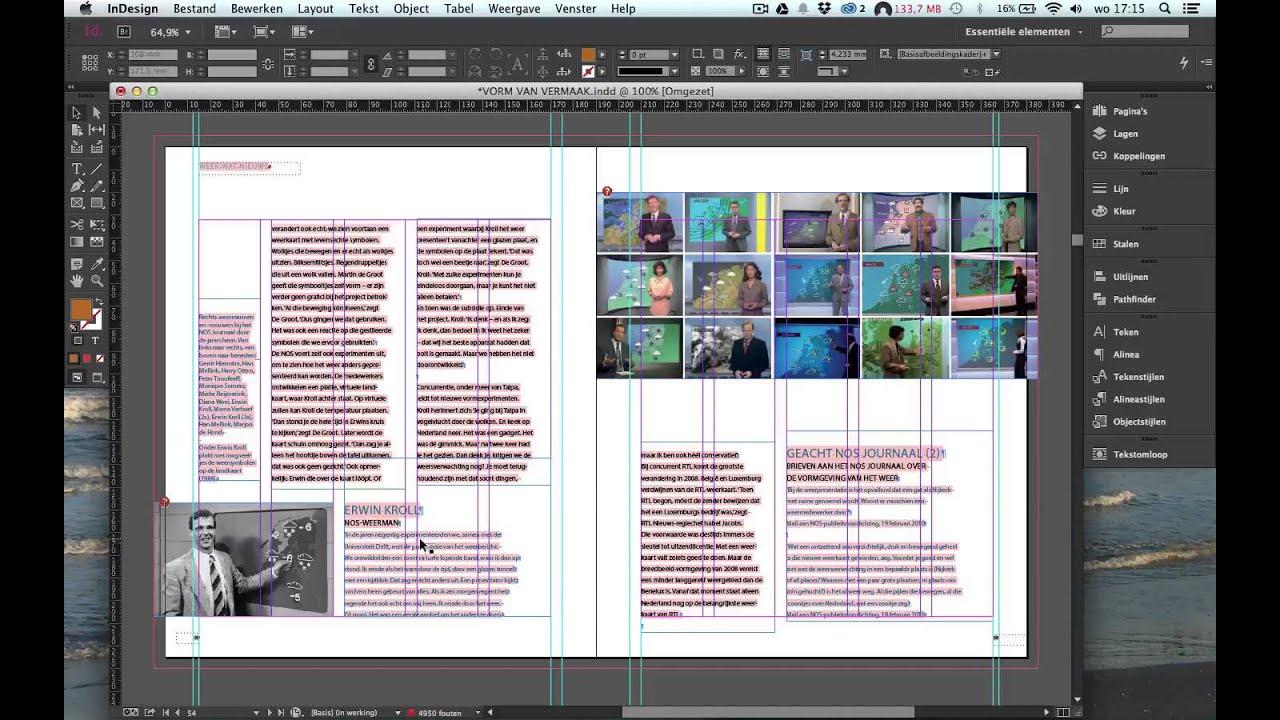
Task: Click the orange fill swatch in control bar
Action: click(588, 54)
